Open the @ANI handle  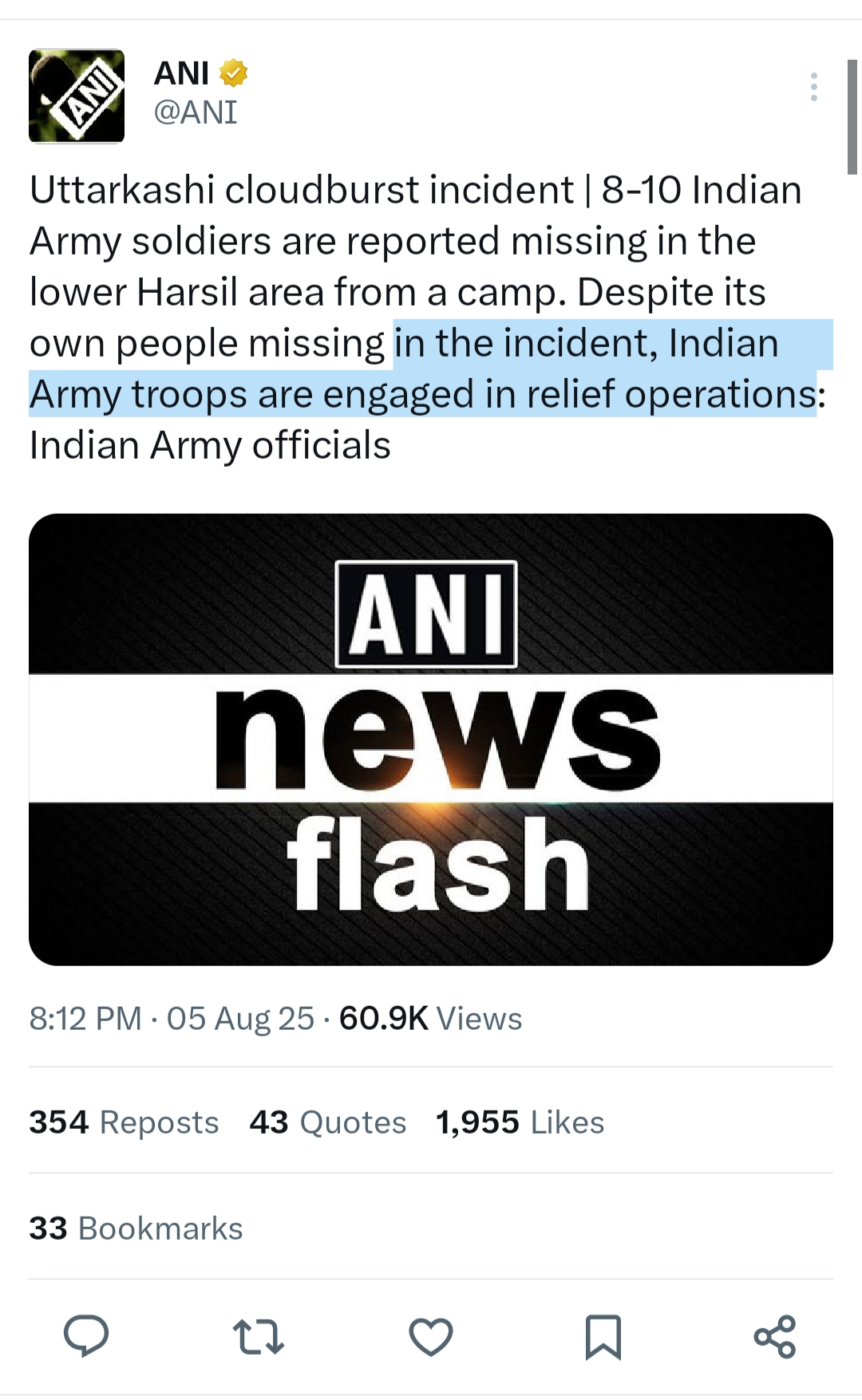(196, 112)
